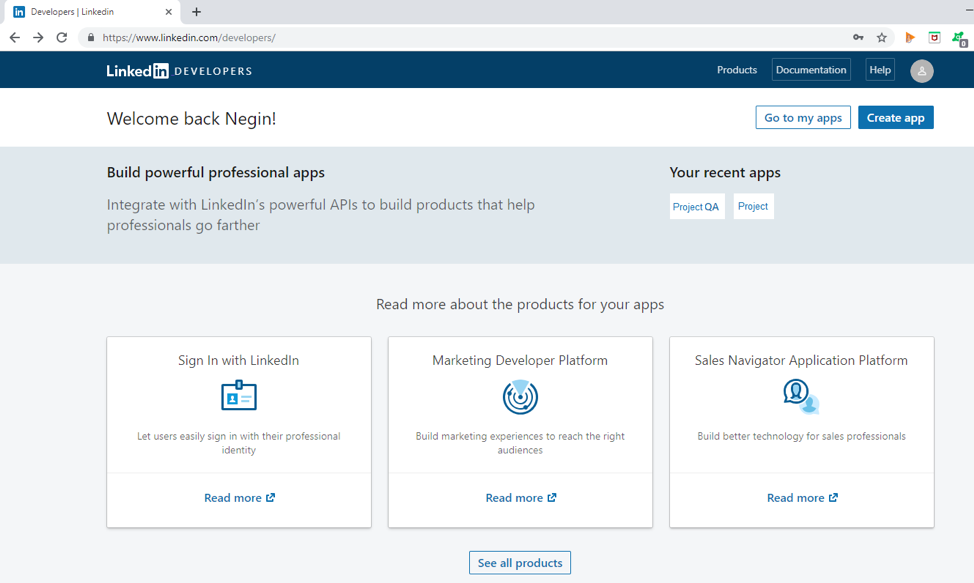Click the browser back arrow
Viewport: 974px width, 583px height.
tap(15, 38)
